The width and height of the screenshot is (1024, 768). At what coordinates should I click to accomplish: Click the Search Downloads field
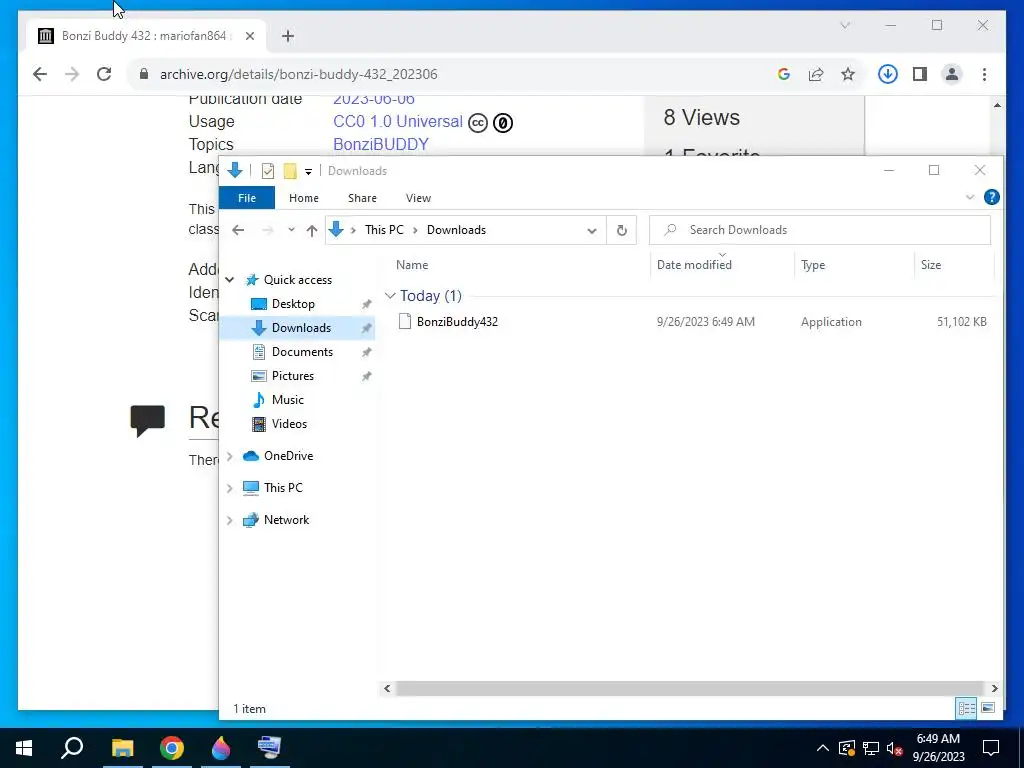(820, 230)
